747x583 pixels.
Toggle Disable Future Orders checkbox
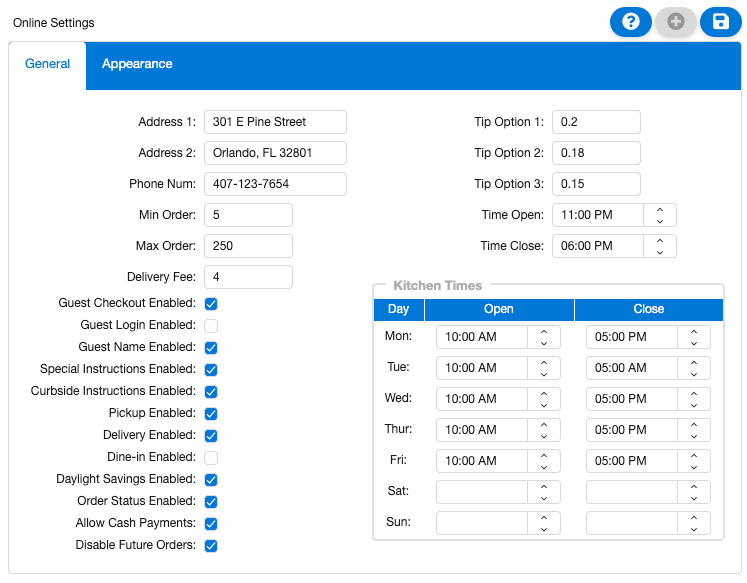coord(211,546)
